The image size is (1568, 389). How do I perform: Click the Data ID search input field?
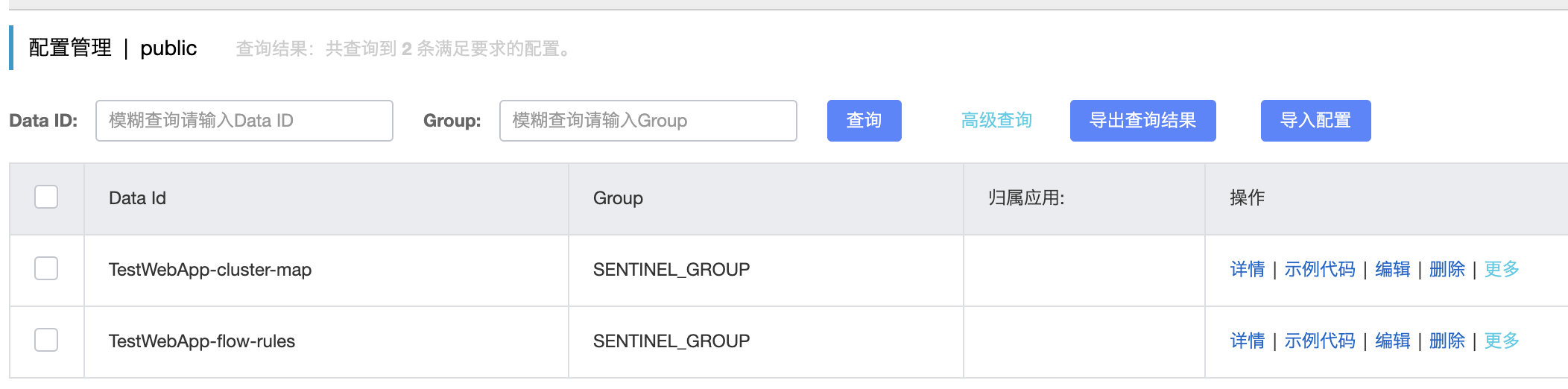click(244, 121)
